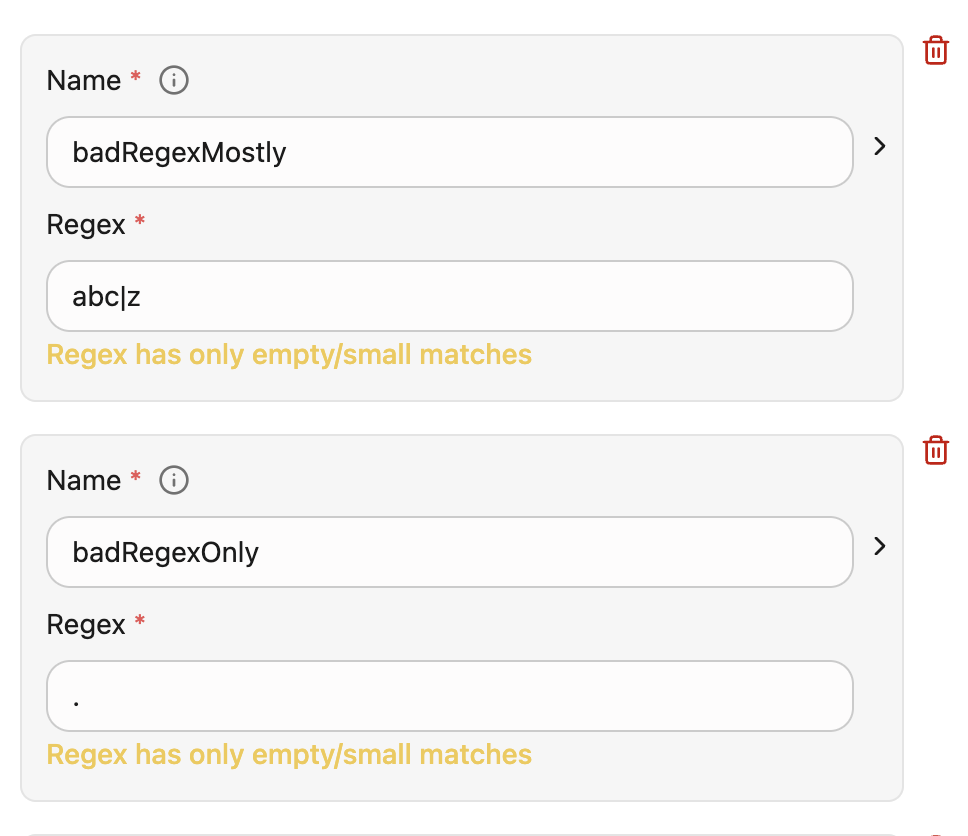Focus the Name field containing badRegexOnly
This screenshot has height=836, width=968.
(x=450, y=552)
